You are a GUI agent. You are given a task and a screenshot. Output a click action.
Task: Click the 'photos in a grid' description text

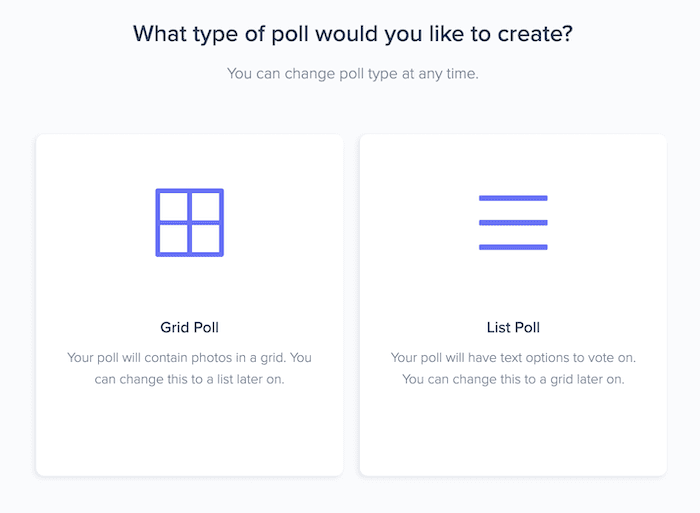tap(238, 358)
